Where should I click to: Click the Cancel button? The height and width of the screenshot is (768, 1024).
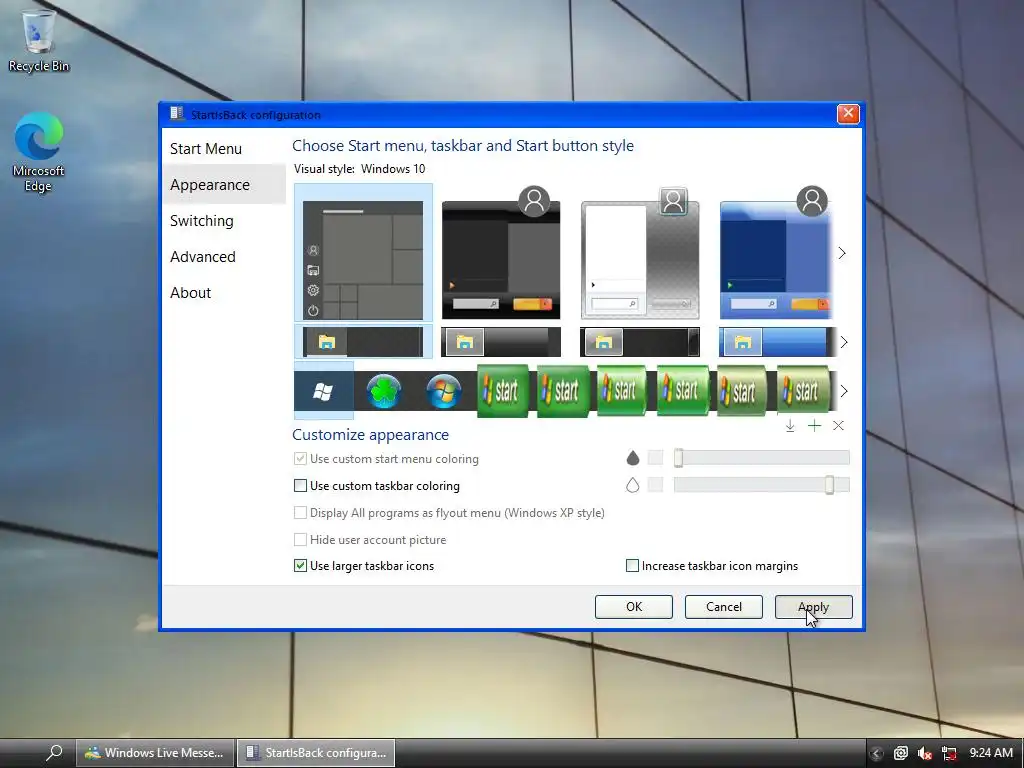[x=724, y=607]
